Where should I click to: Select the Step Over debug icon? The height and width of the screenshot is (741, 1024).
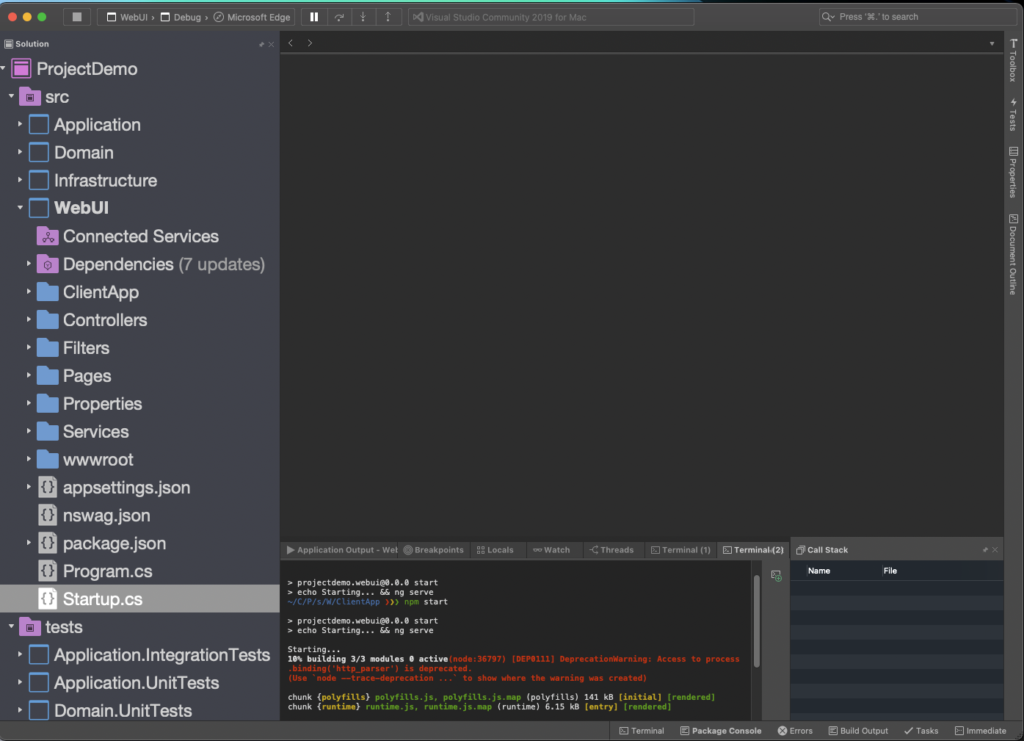pyautogui.click(x=338, y=16)
